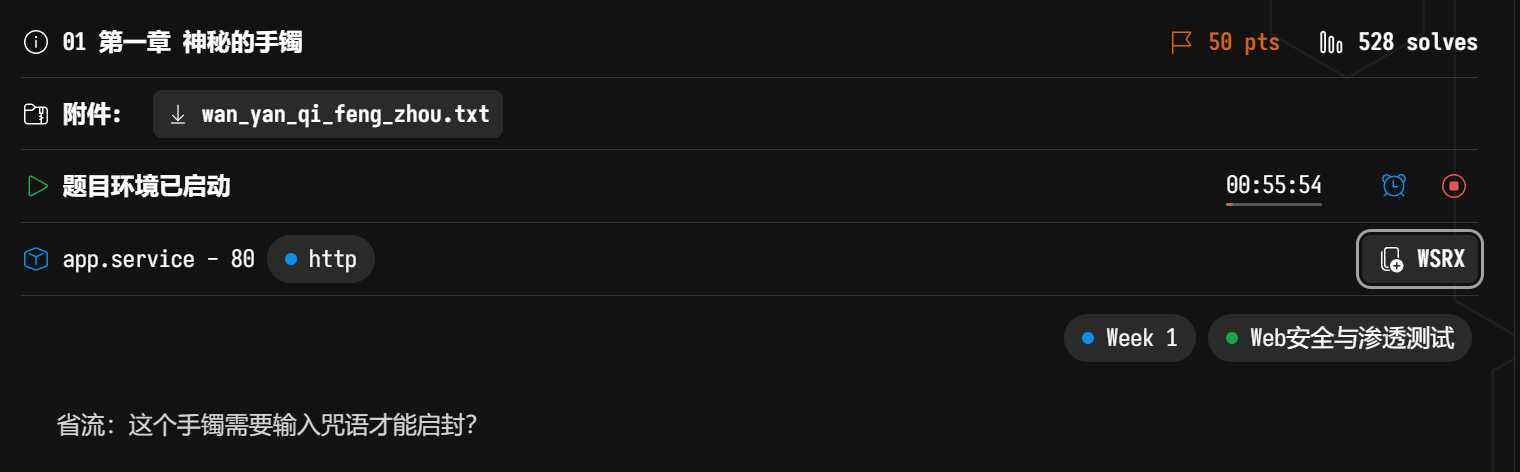Click the solves bar chart icon
The width and height of the screenshot is (1520, 472).
pyautogui.click(x=1331, y=42)
